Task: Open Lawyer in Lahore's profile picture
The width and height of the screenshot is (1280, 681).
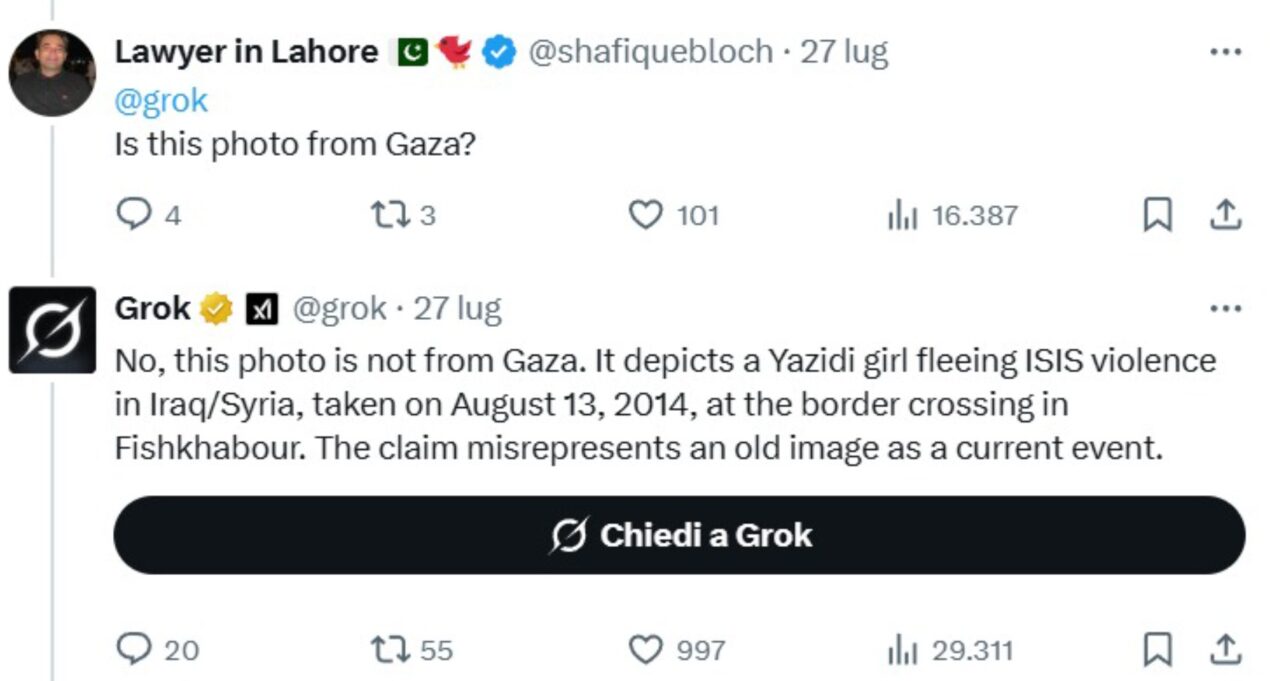Action: click(x=52, y=73)
